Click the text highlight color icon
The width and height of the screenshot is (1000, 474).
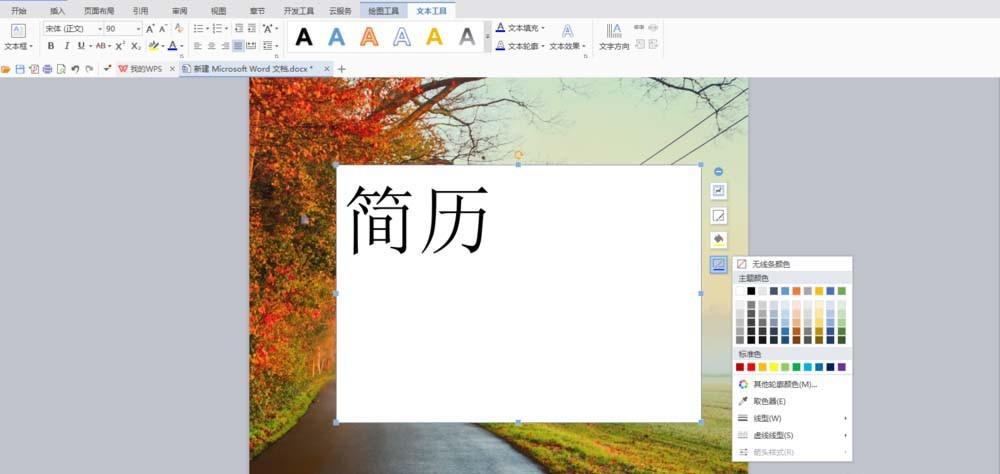tap(153, 46)
